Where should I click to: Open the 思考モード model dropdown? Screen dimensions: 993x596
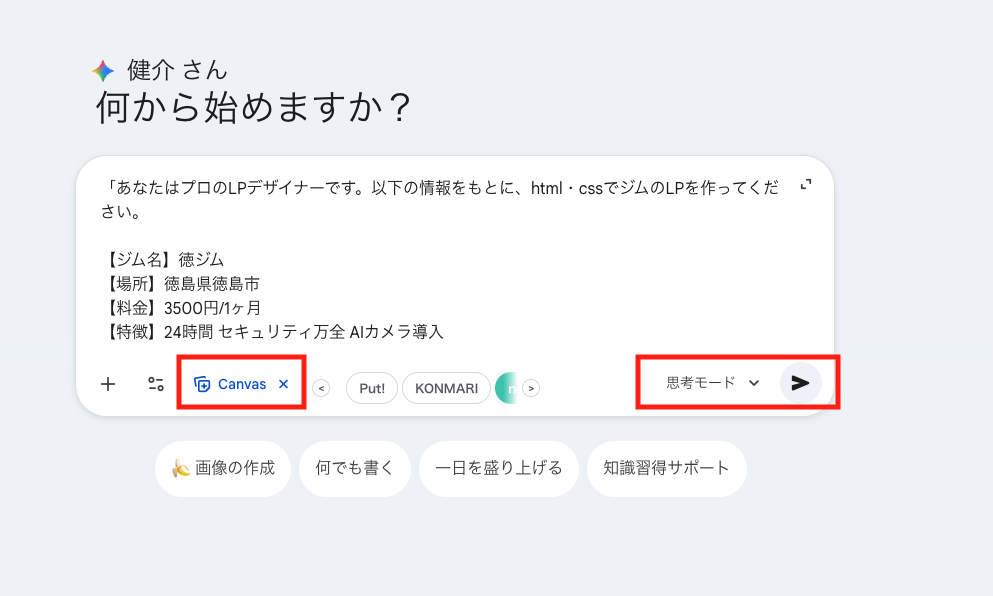pyautogui.click(x=713, y=383)
